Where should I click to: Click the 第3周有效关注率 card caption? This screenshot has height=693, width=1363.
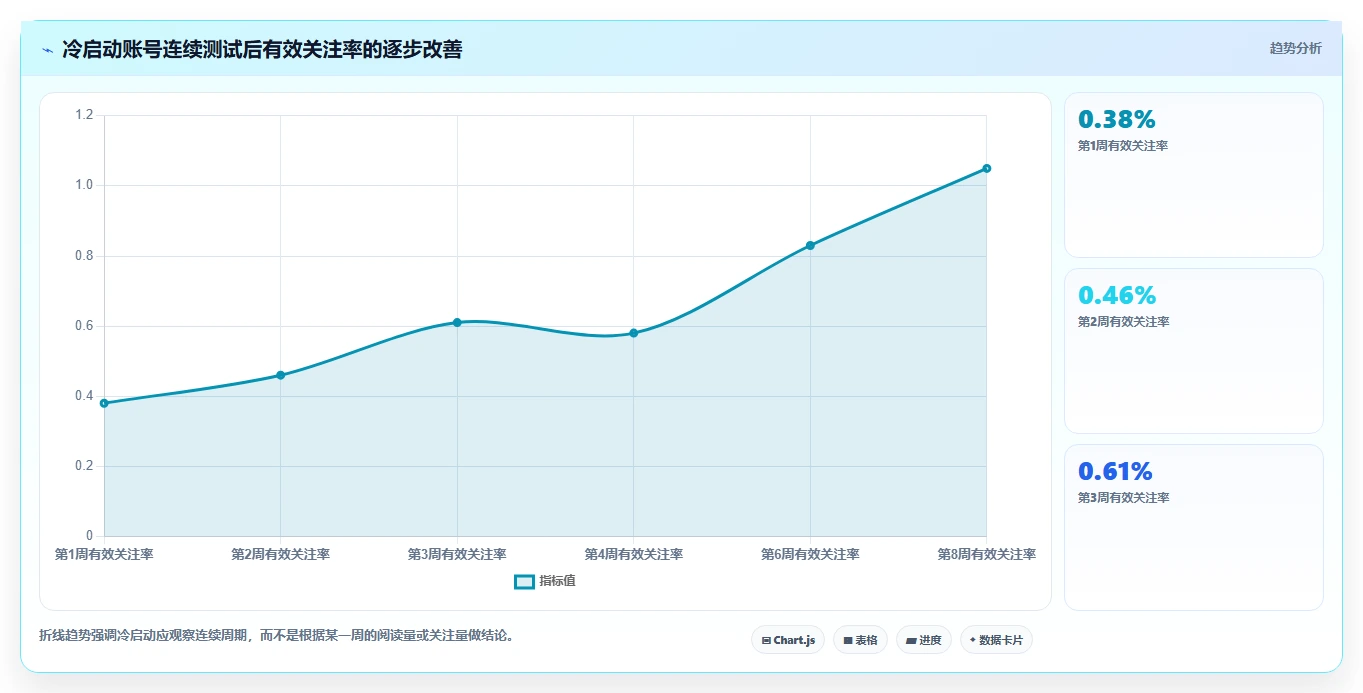pyautogui.click(x=1123, y=498)
